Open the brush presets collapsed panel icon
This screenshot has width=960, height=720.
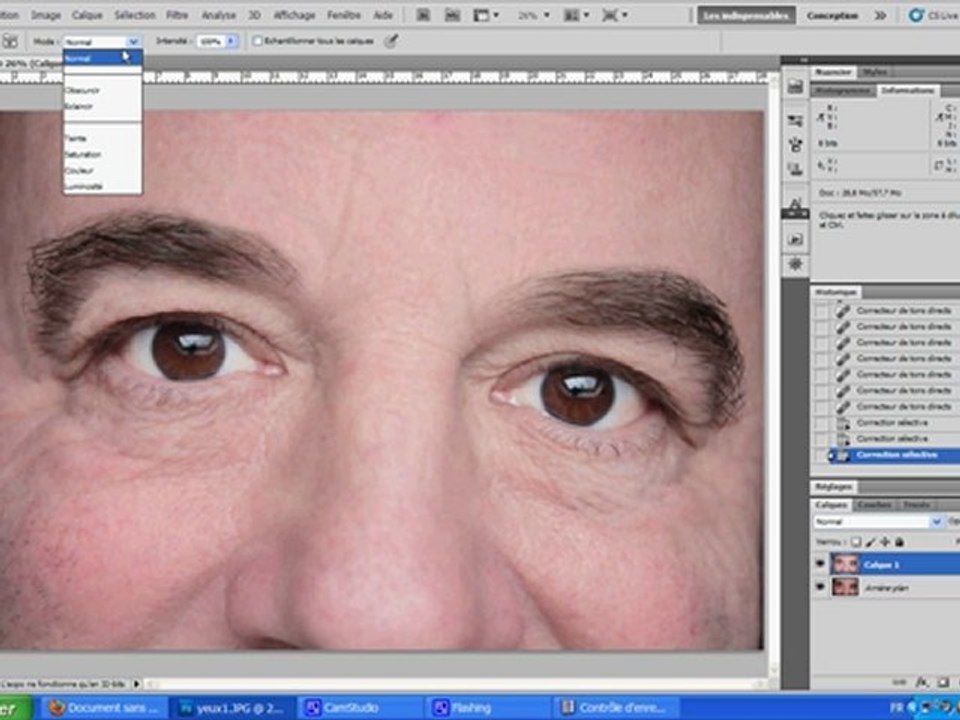tap(795, 120)
